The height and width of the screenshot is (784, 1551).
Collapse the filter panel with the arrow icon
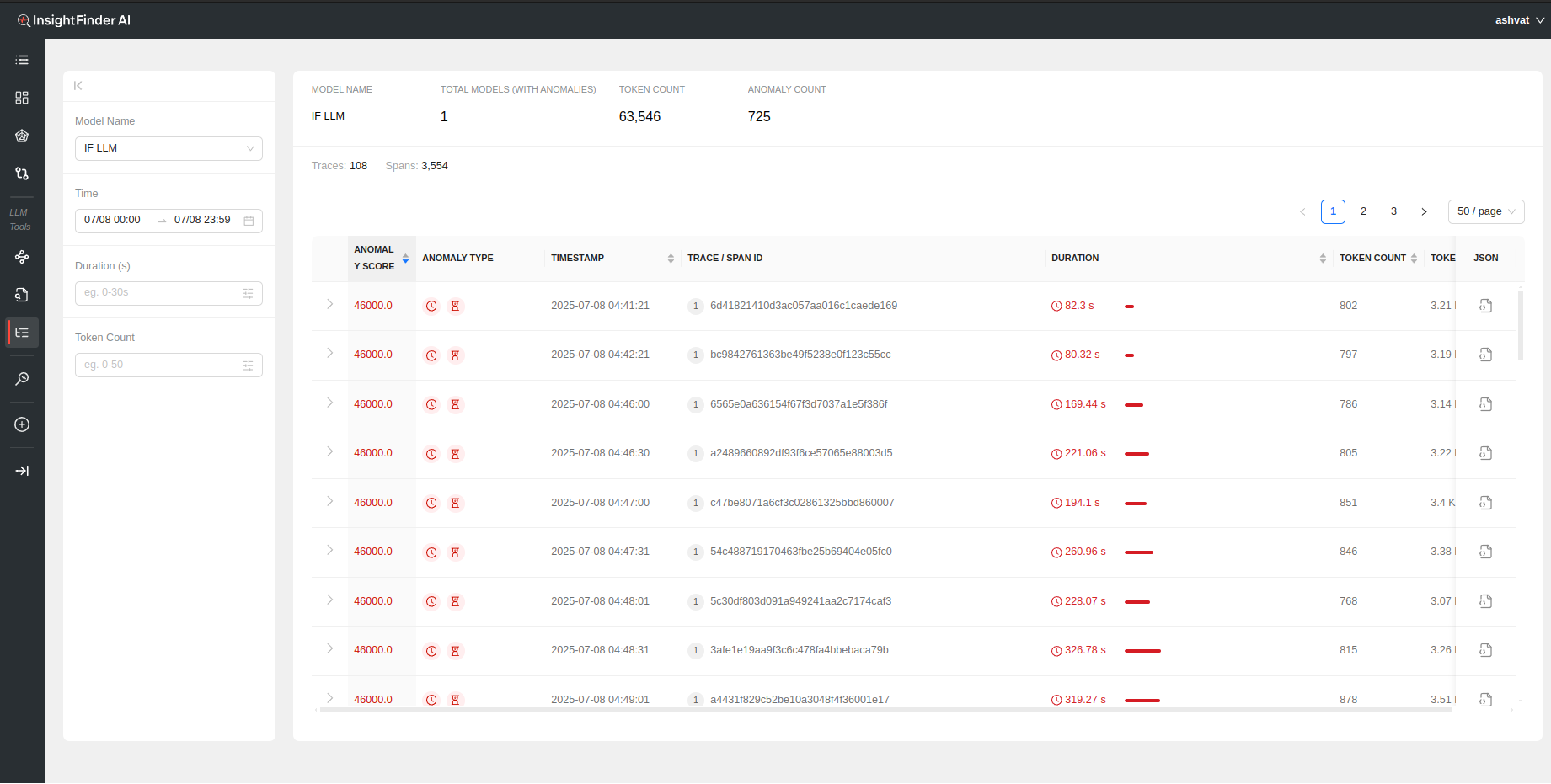pyautogui.click(x=78, y=86)
